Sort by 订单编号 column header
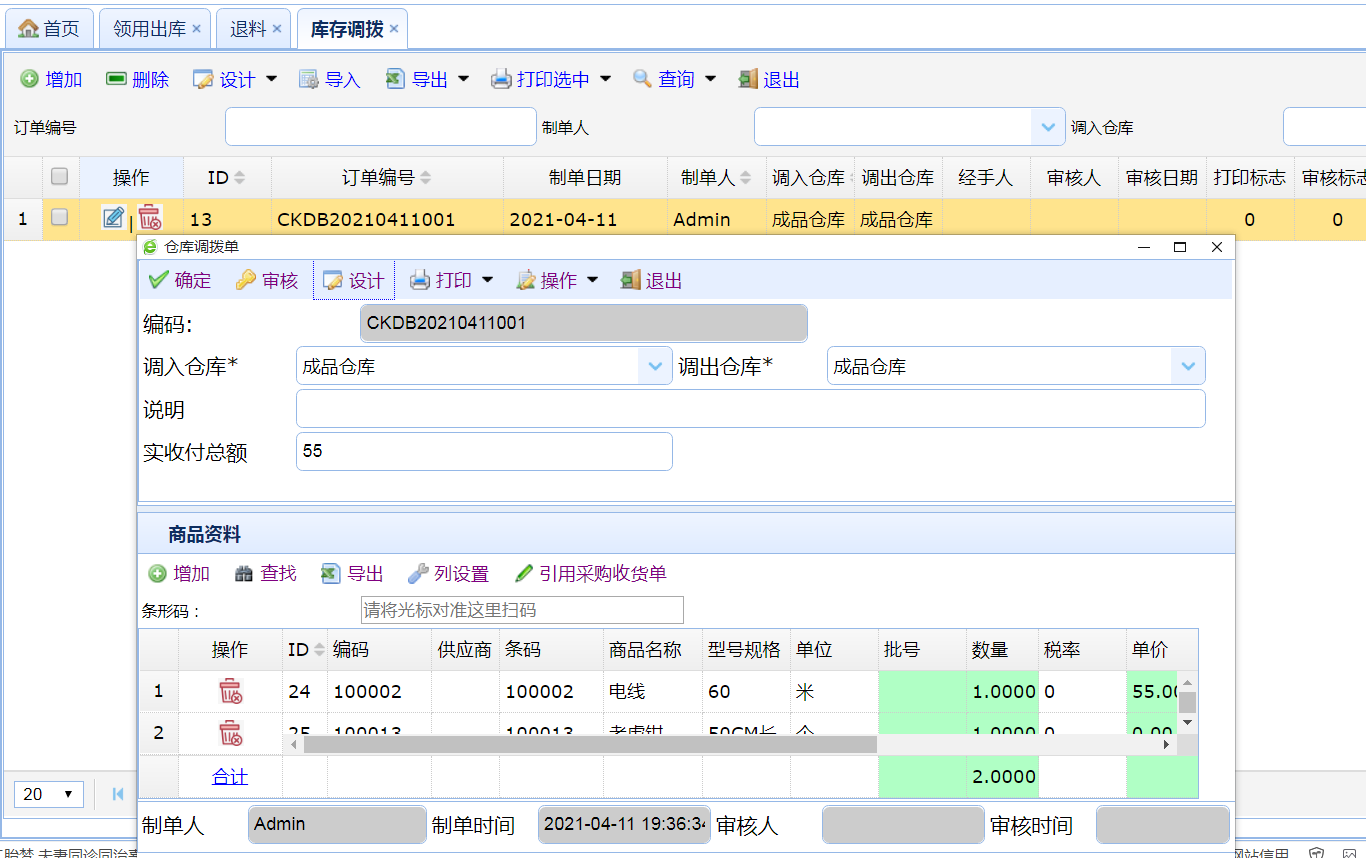Screen dimensions: 1366x858 (x=387, y=178)
